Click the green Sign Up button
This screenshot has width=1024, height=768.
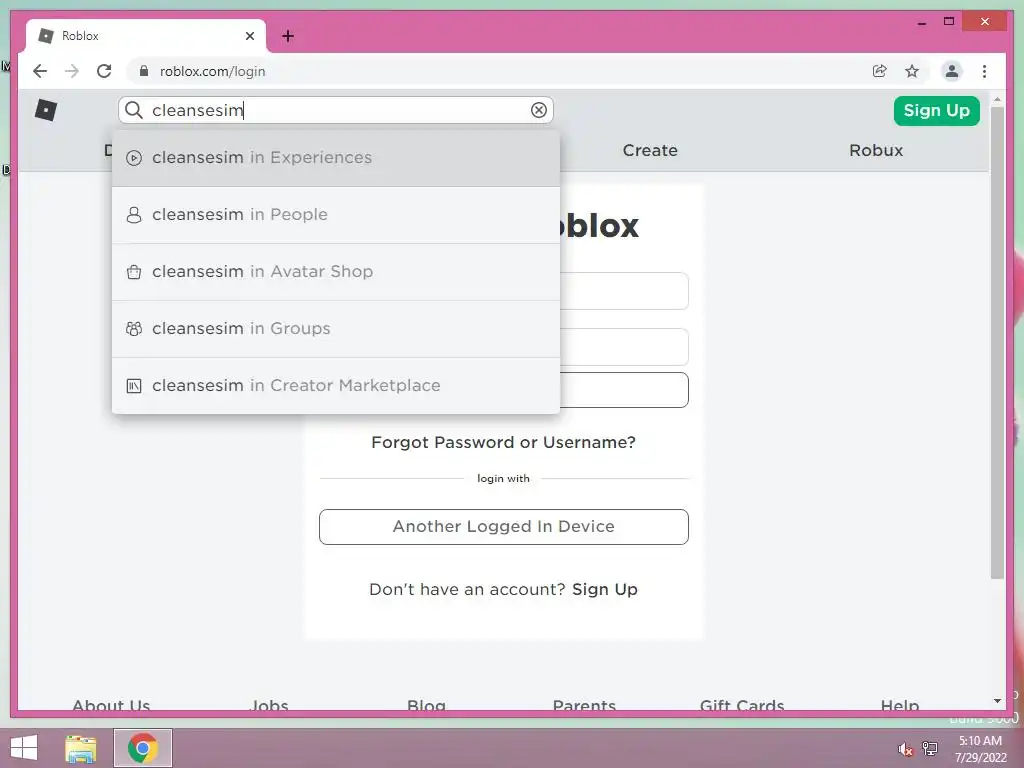936,110
